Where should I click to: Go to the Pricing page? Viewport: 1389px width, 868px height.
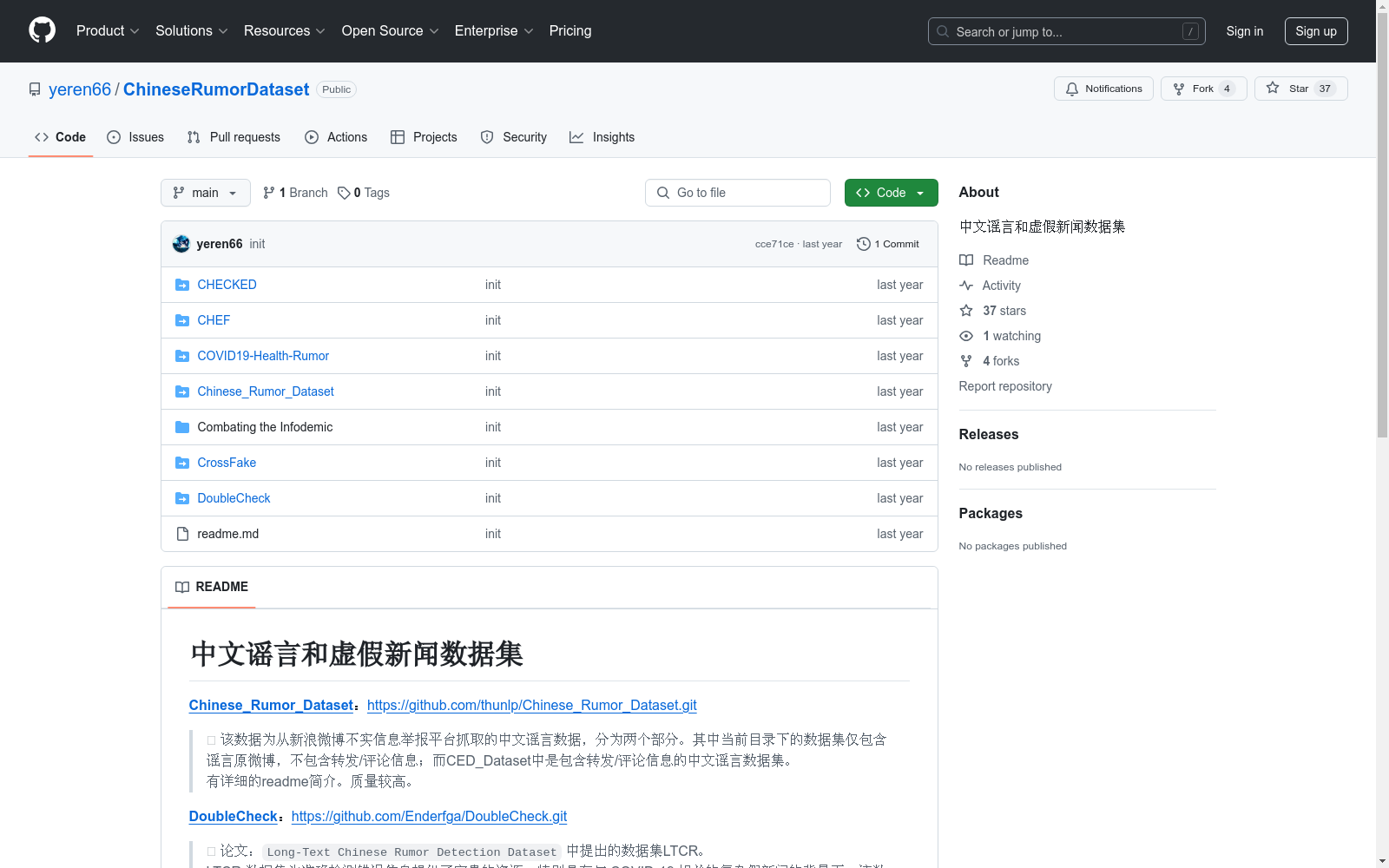coord(570,31)
